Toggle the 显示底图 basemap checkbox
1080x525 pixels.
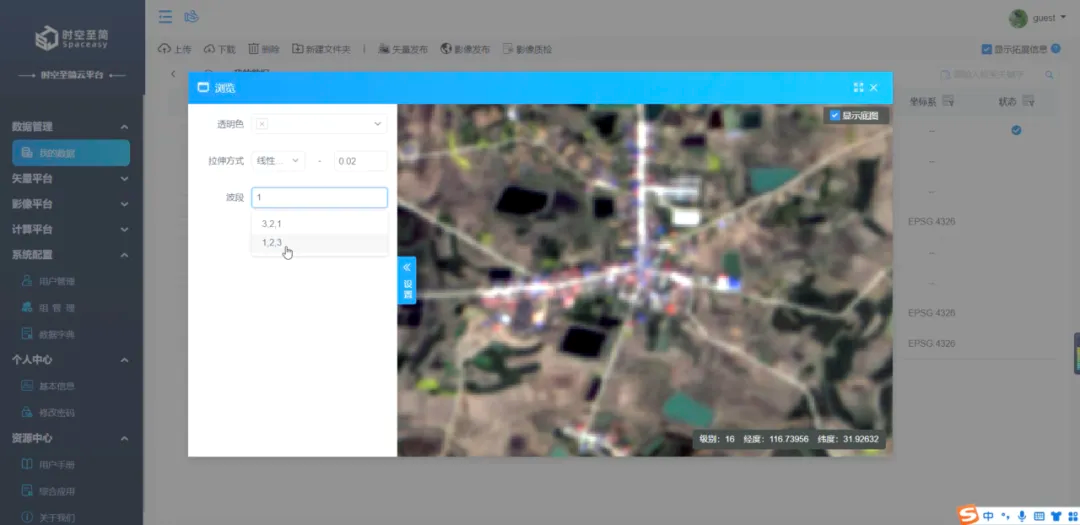pyautogui.click(x=835, y=115)
